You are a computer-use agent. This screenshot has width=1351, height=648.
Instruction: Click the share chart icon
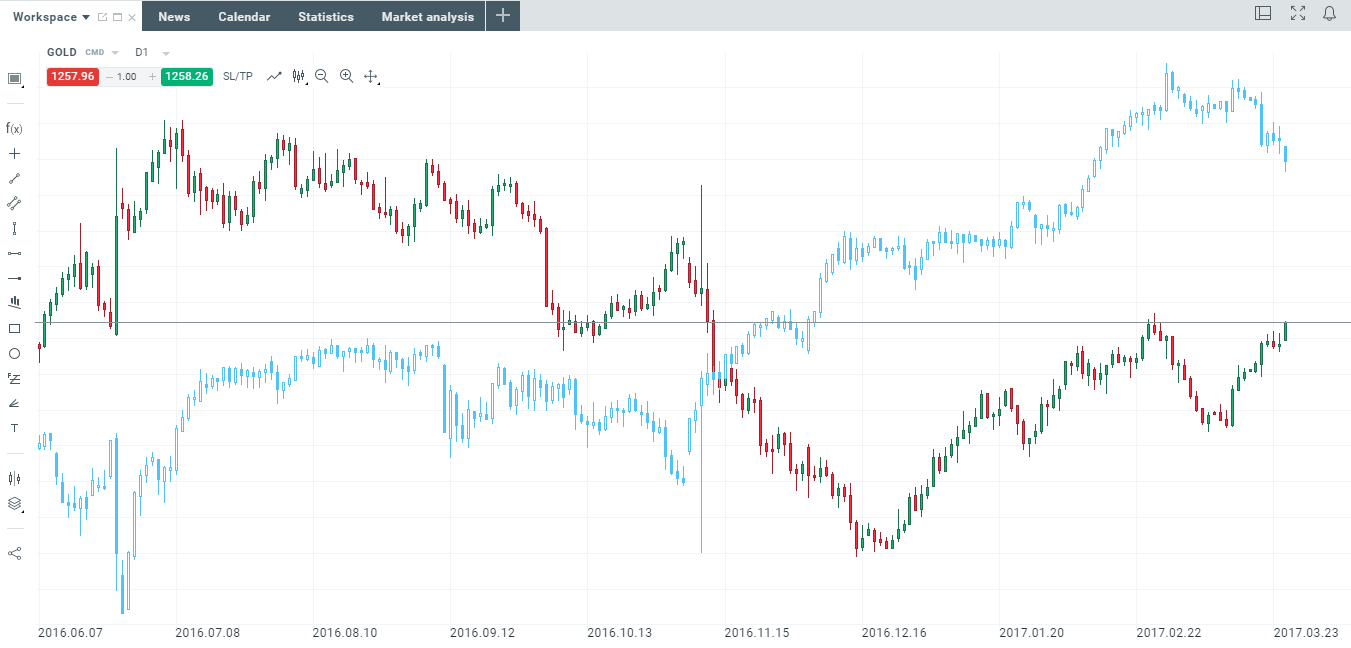click(14, 553)
